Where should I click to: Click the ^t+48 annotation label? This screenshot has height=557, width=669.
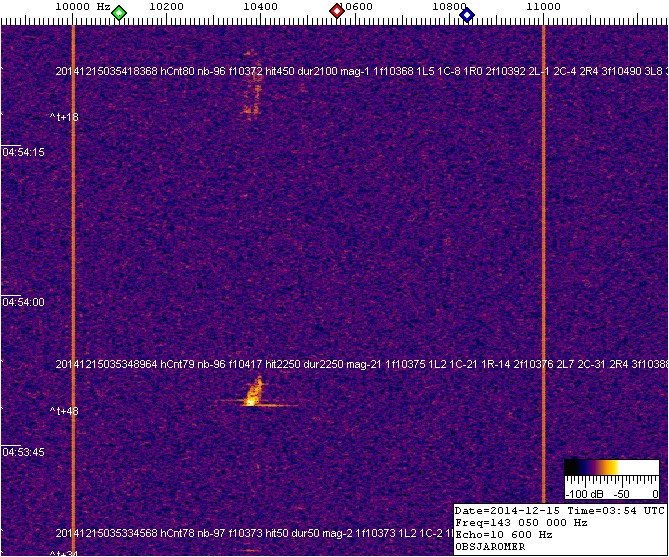point(64,411)
